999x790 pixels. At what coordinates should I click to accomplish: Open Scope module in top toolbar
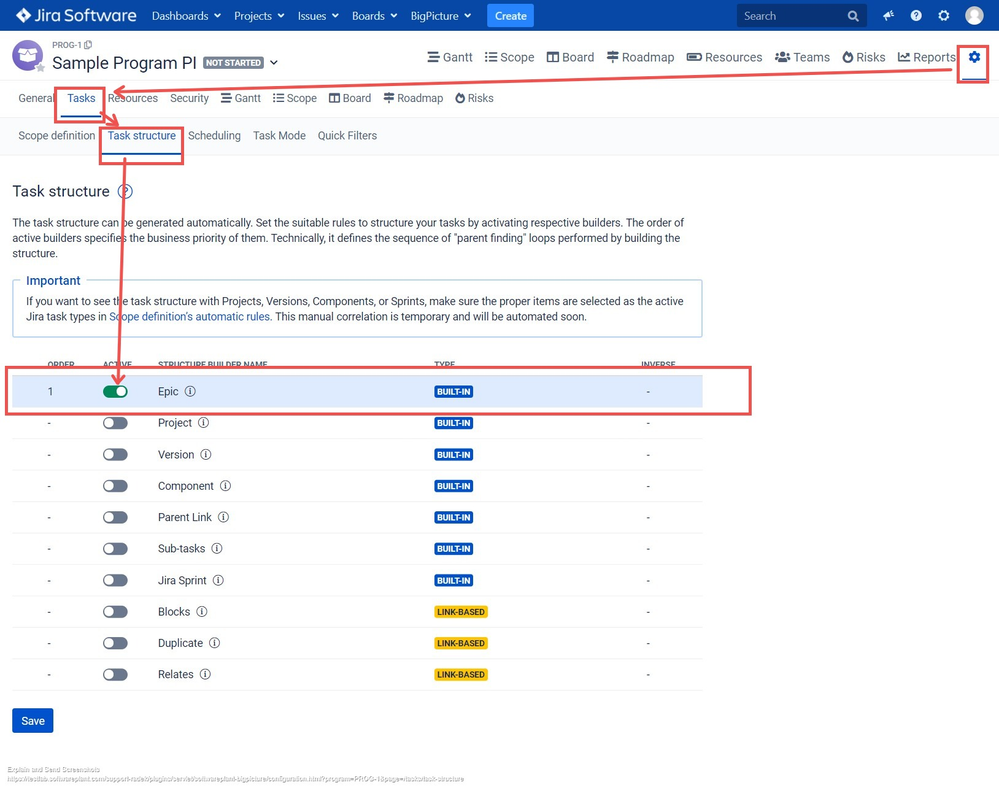(x=510, y=57)
